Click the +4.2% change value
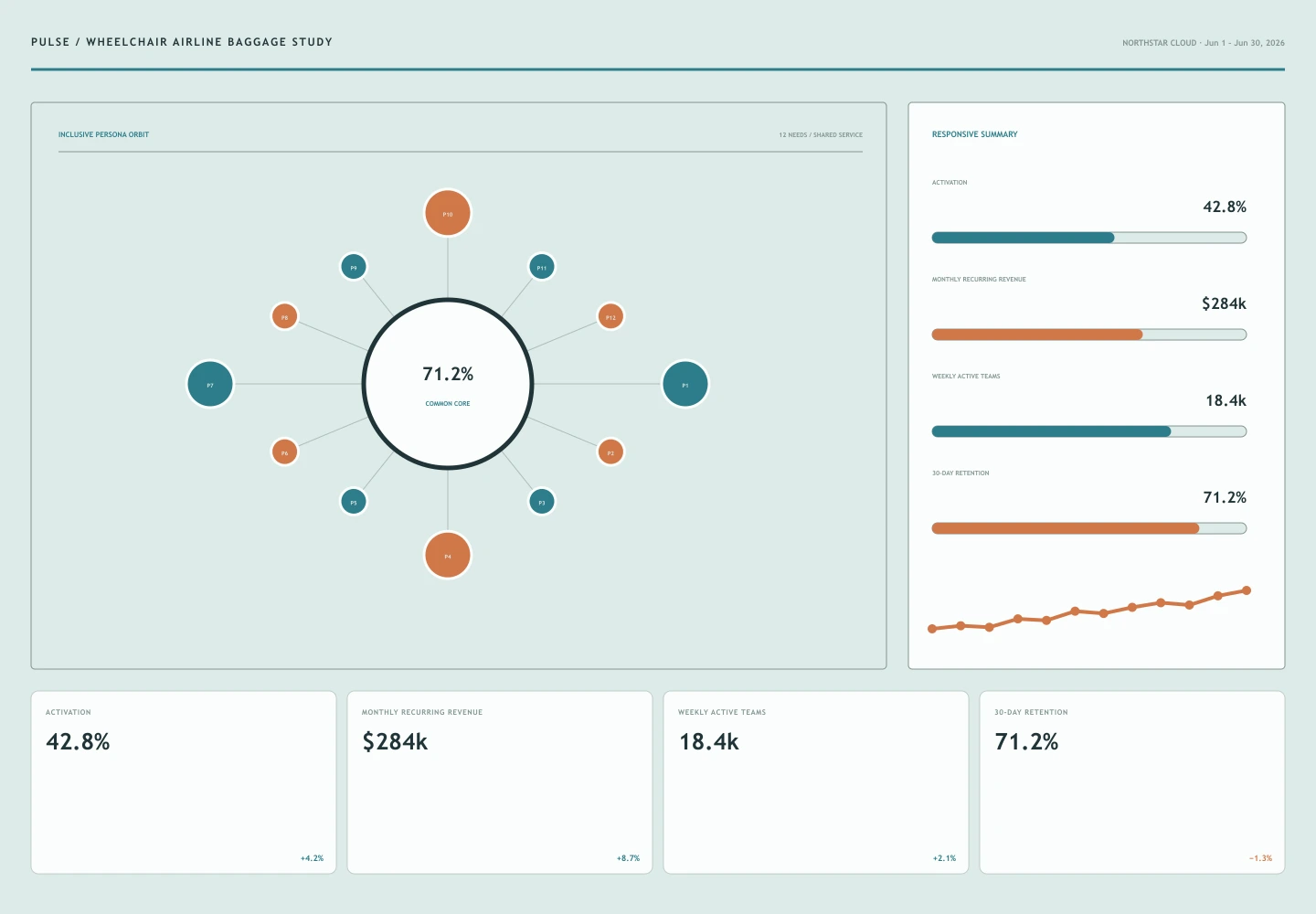The height and width of the screenshot is (914, 1316). pyautogui.click(x=312, y=858)
